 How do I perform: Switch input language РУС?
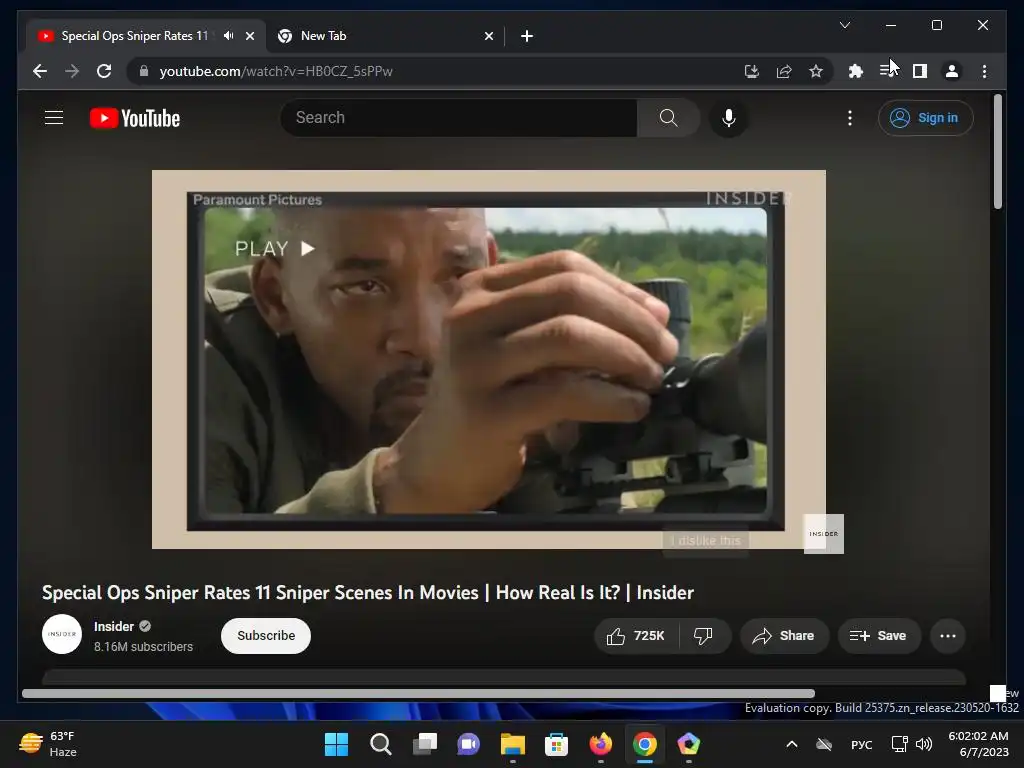pos(861,744)
